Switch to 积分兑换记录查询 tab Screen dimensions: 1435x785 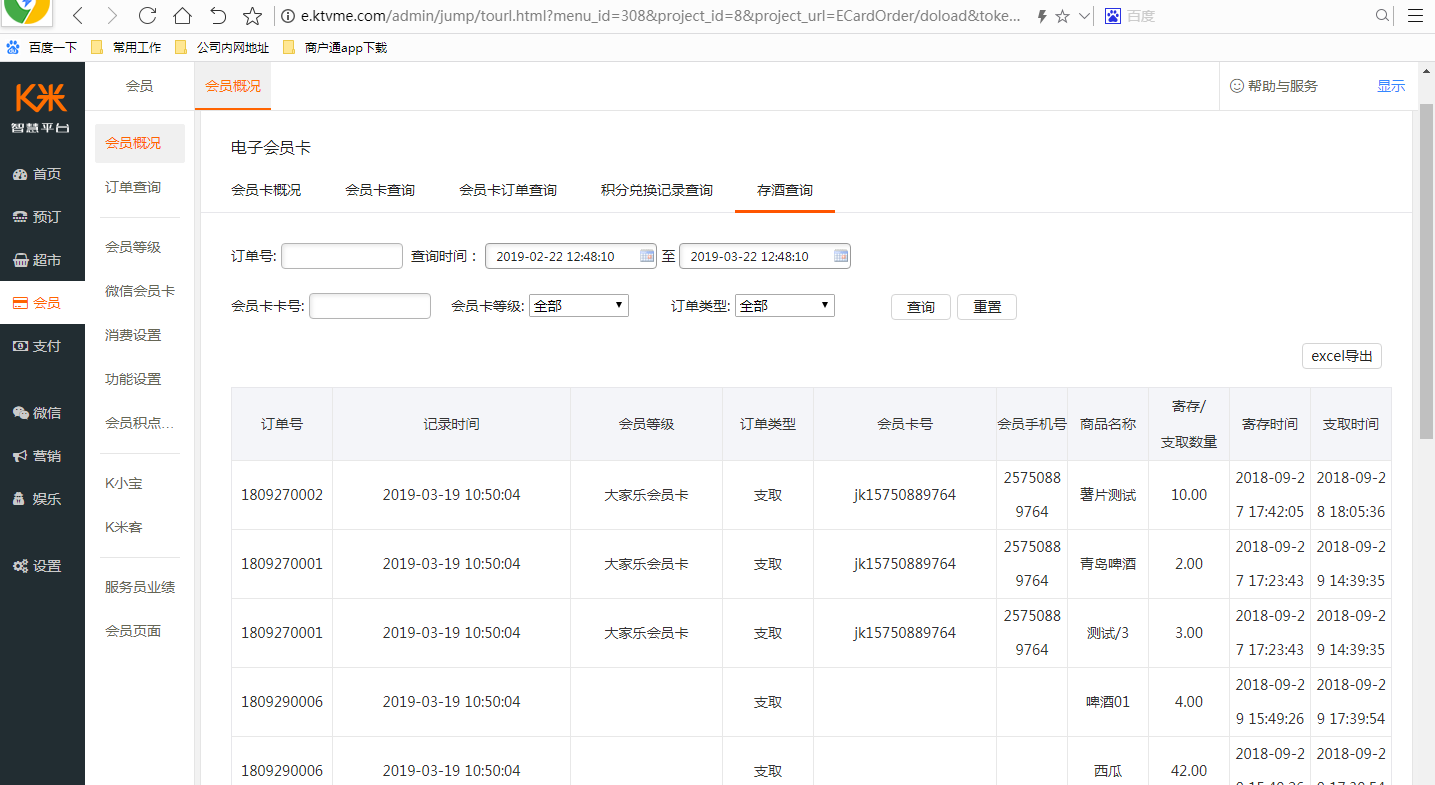(x=657, y=190)
